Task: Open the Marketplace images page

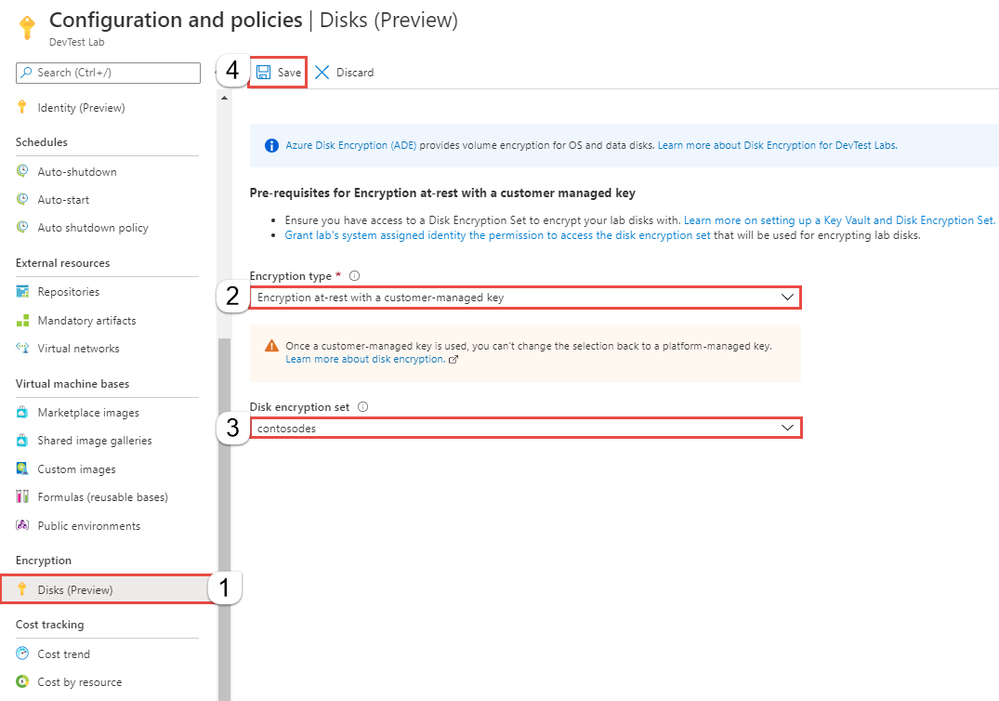Action: tap(88, 412)
